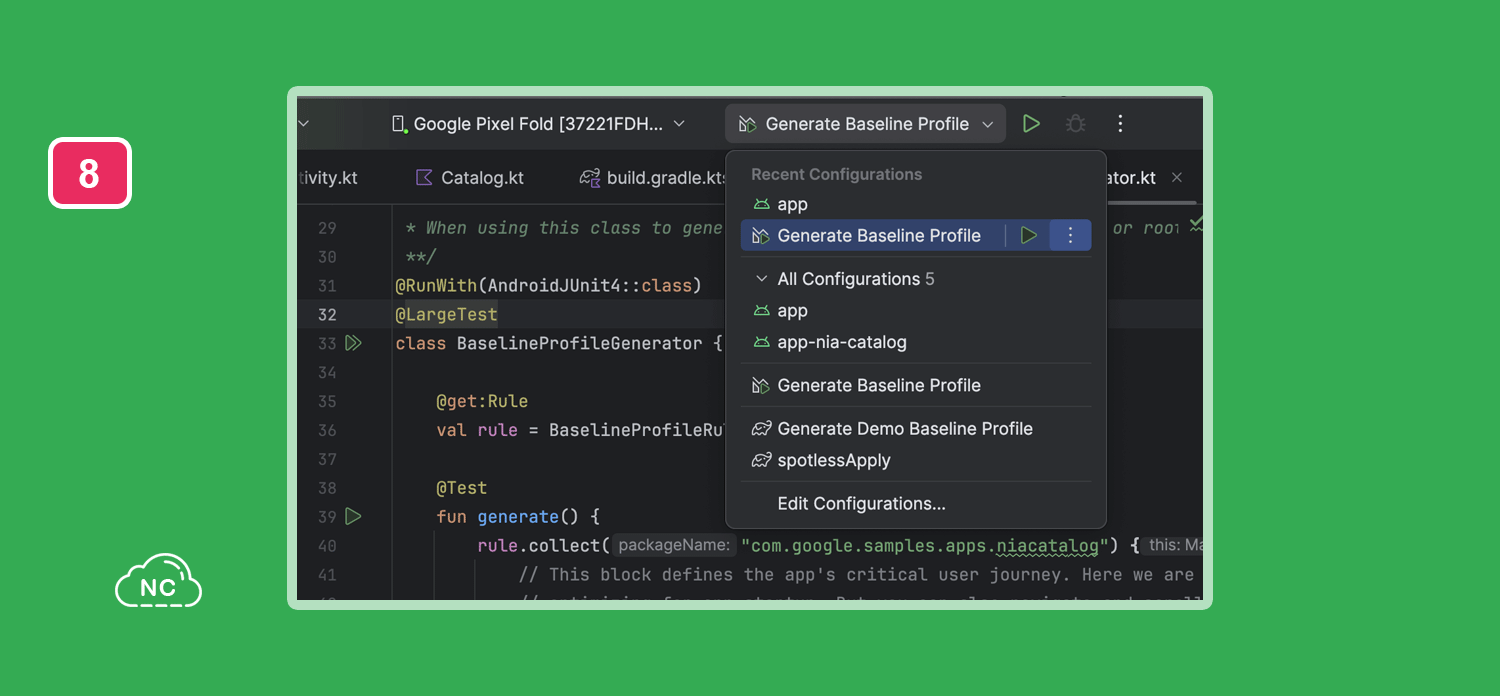Choose Generate Baseline Profile under All Configurations
Image resolution: width=1500 pixels, height=696 pixels.
click(915, 385)
